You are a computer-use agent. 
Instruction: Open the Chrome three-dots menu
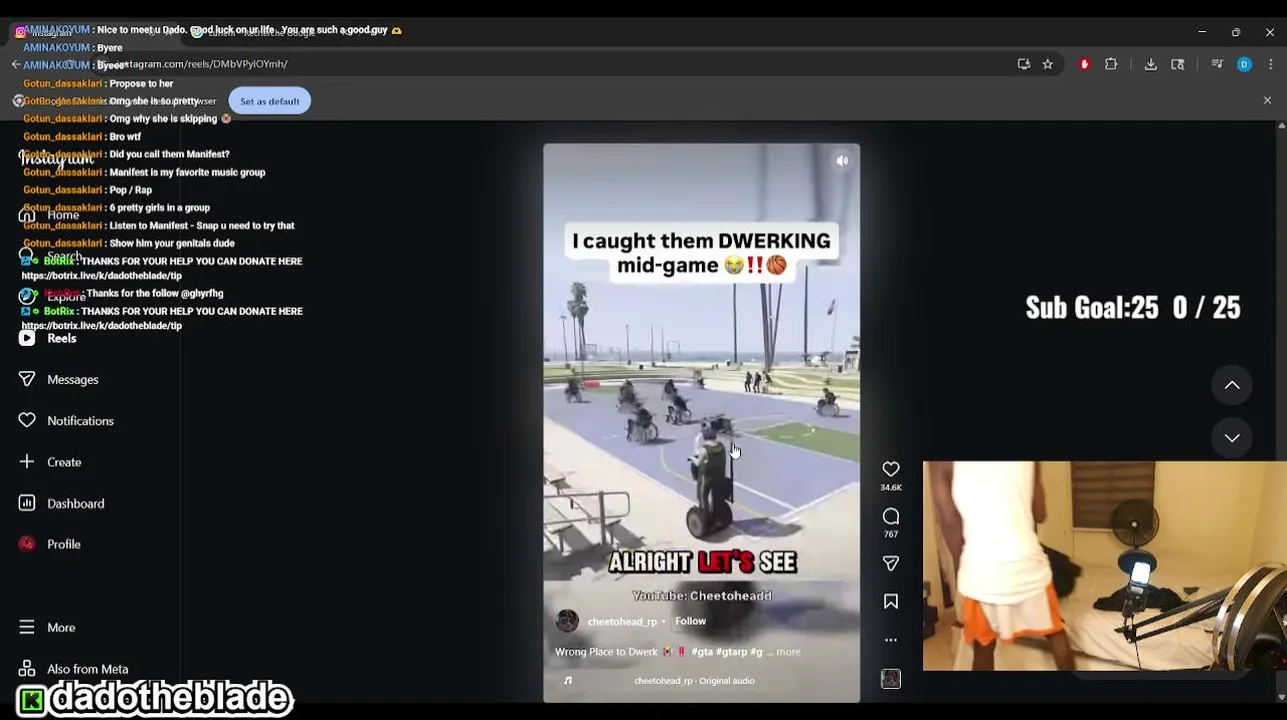tap(1270, 64)
